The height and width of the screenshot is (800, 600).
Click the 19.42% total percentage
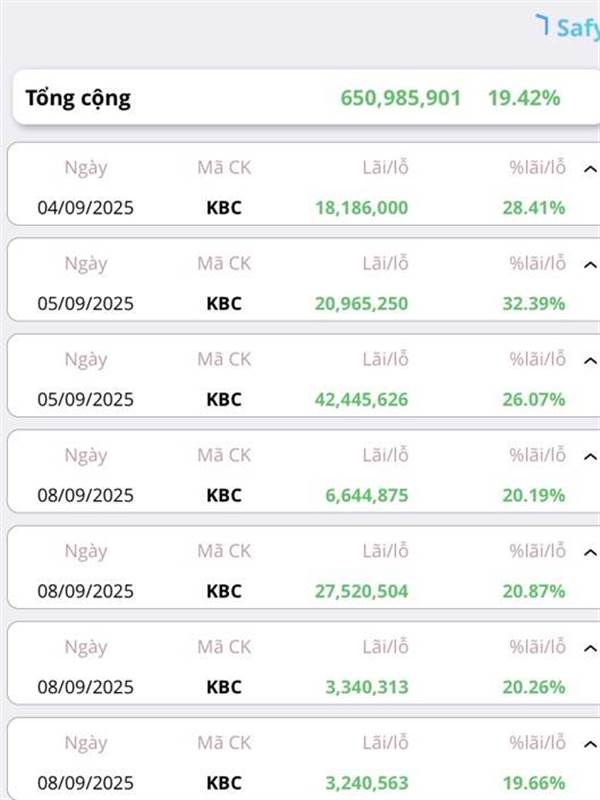point(524,98)
